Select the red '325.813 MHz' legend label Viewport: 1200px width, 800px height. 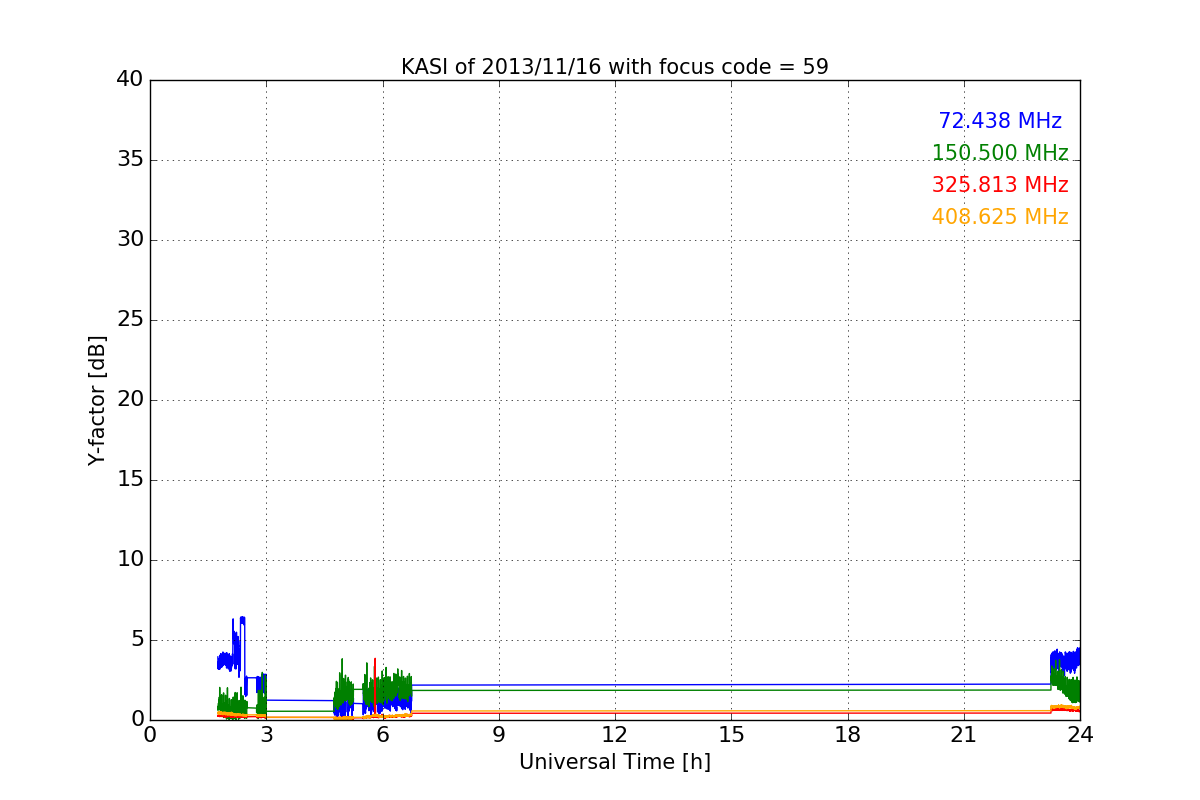(1000, 185)
